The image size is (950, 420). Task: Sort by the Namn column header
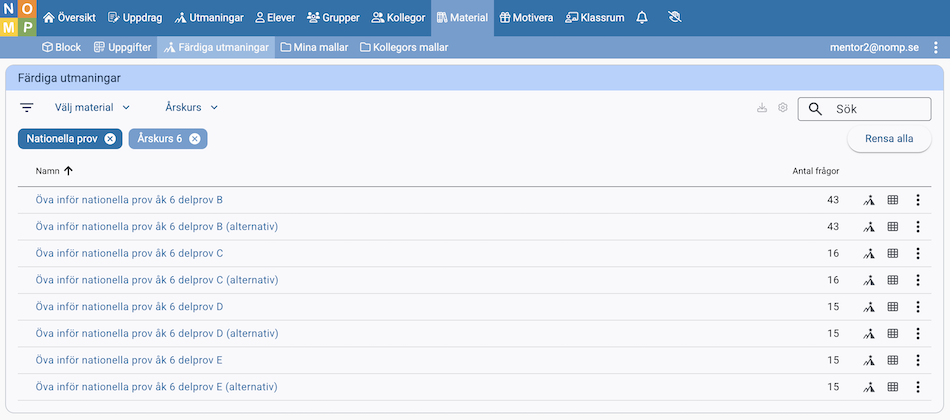[x=54, y=171]
